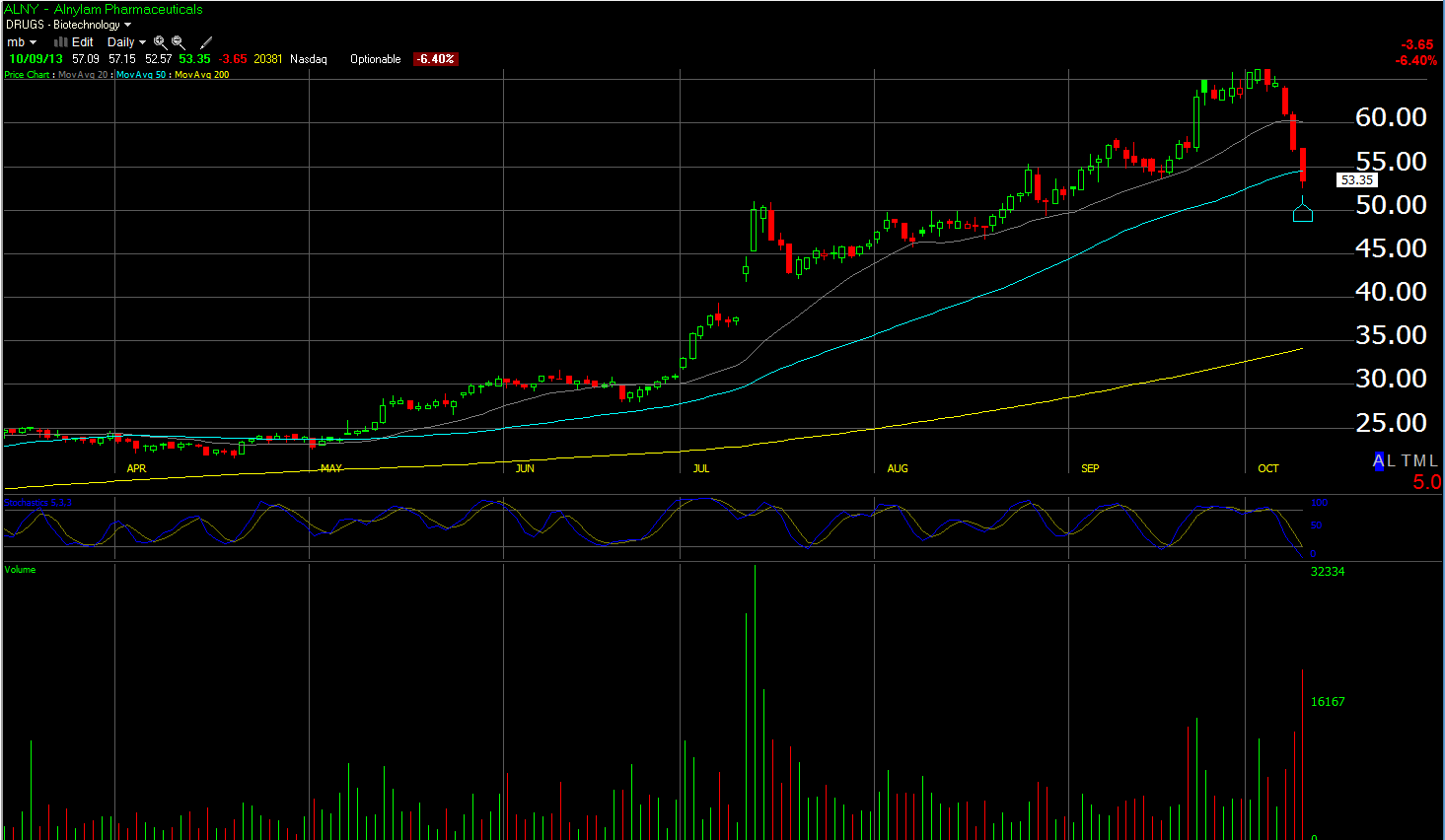Image resolution: width=1445 pixels, height=840 pixels.
Task: Click the top-right -6.40% change value
Action: tap(1416, 60)
